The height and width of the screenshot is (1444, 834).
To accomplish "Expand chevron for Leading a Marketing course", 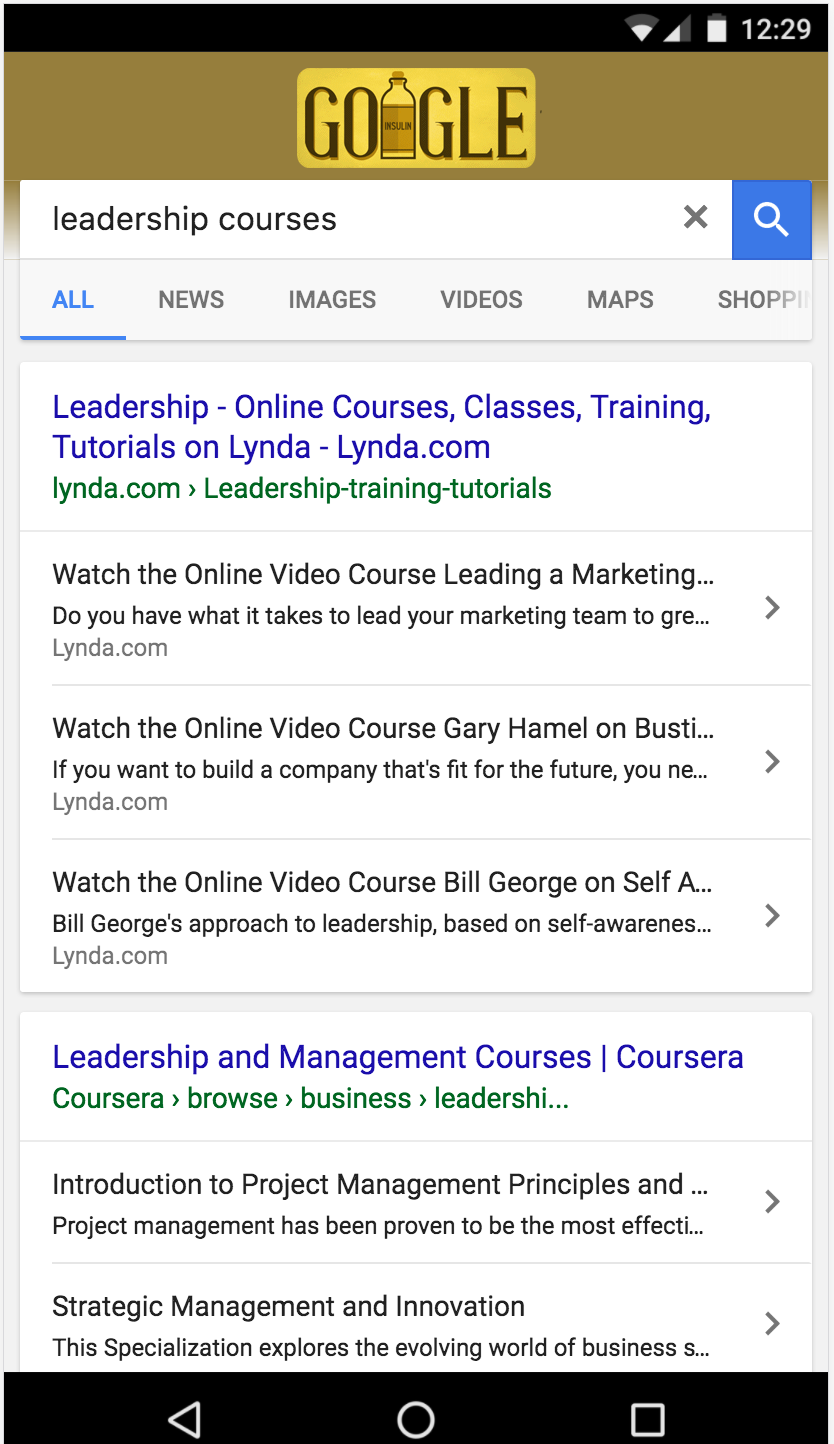I will (771, 608).
